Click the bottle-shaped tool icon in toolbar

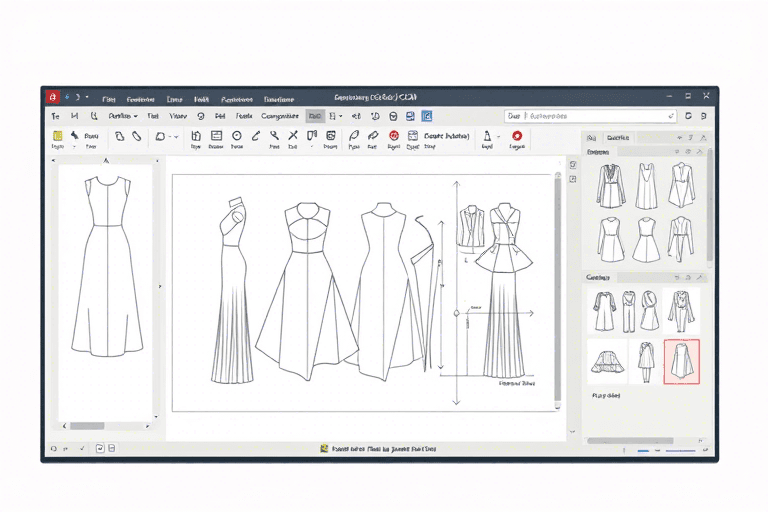(x=487, y=135)
